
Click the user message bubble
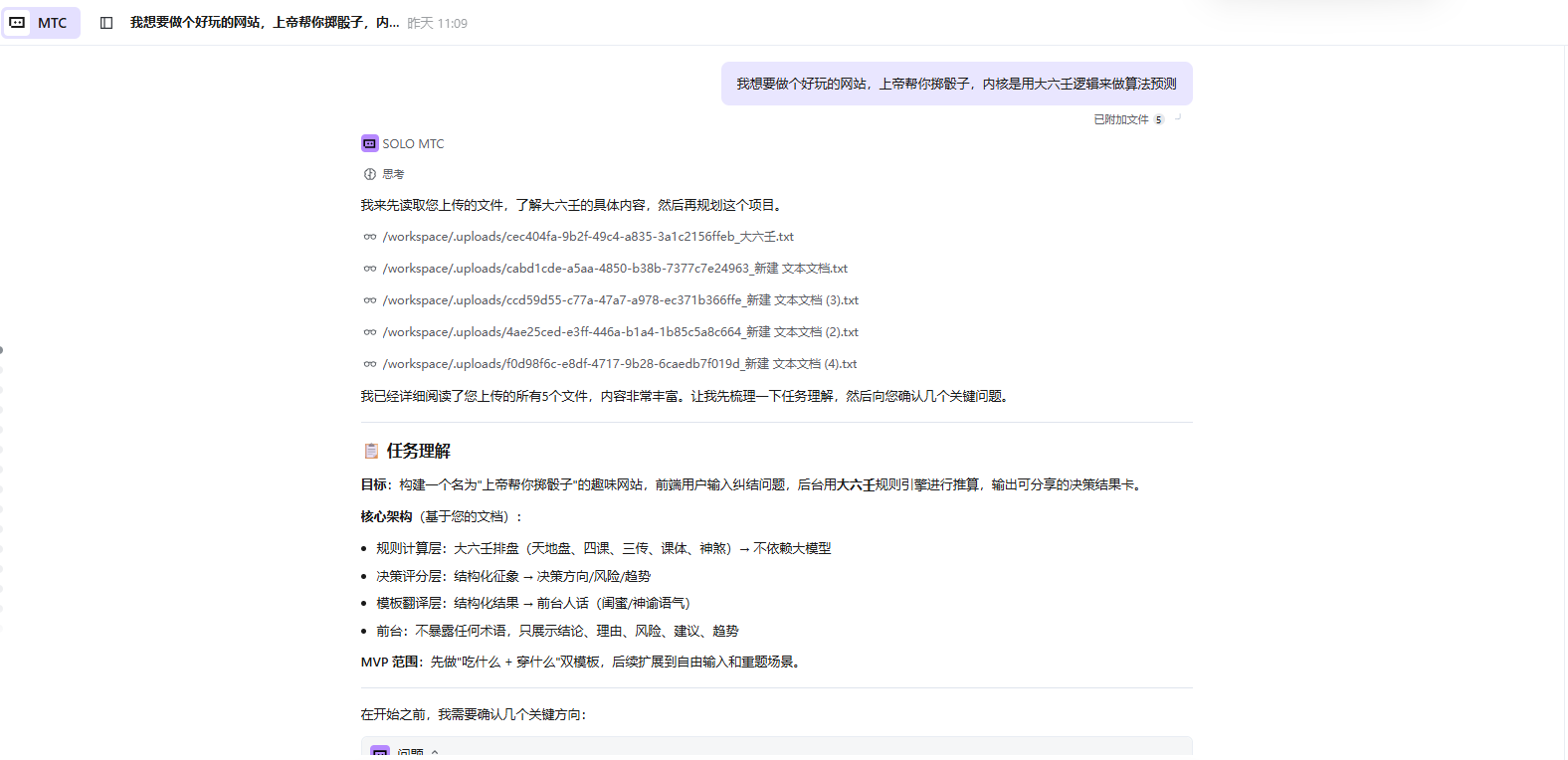pos(956,84)
